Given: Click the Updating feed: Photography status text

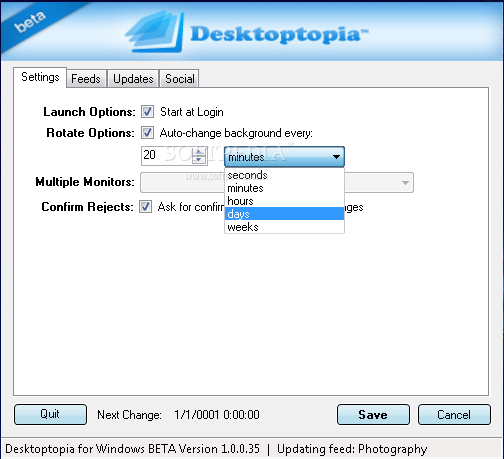Looking at the screenshot, I should click(x=352, y=449).
